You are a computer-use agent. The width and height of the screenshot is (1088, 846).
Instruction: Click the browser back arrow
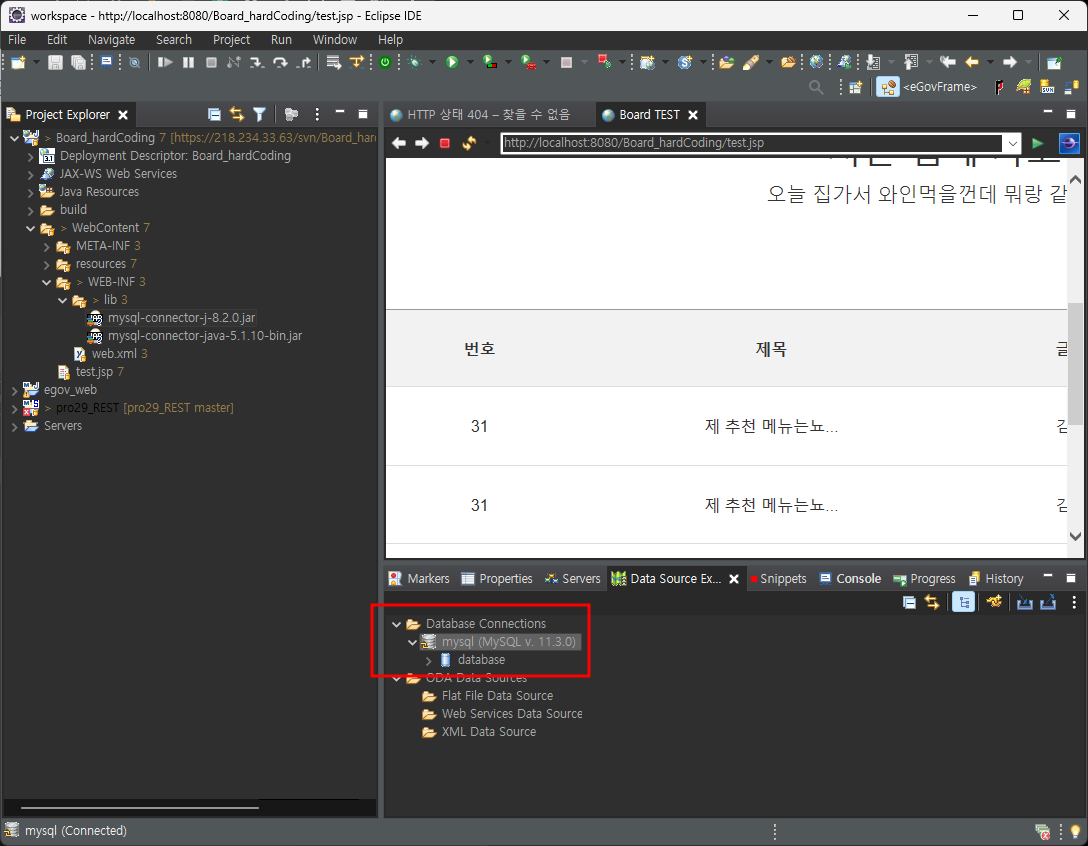click(398, 143)
